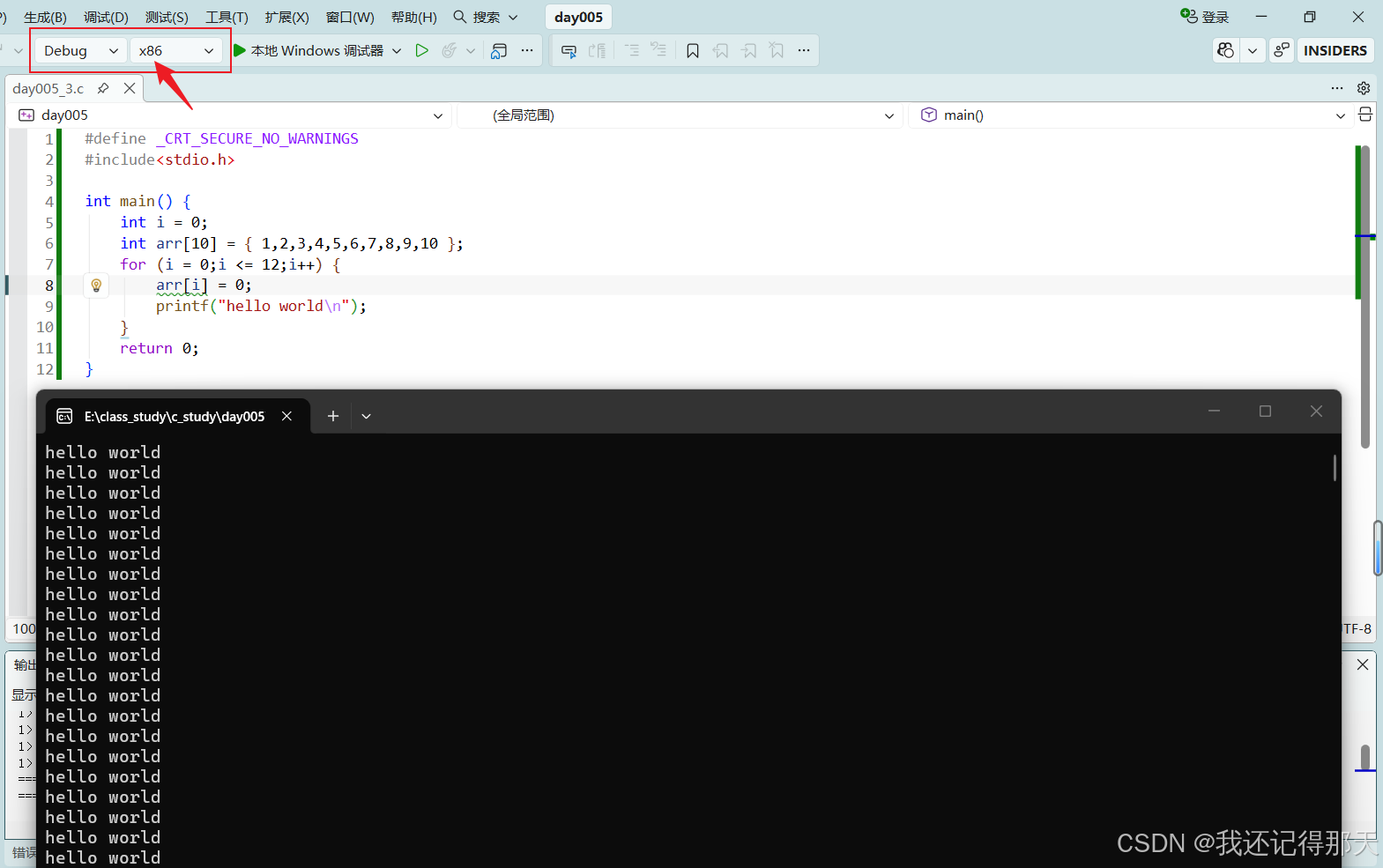The width and height of the screenshot is (1383, 868).
Task: Click the split editor icon beside main()
Action: coord(1364,115)
